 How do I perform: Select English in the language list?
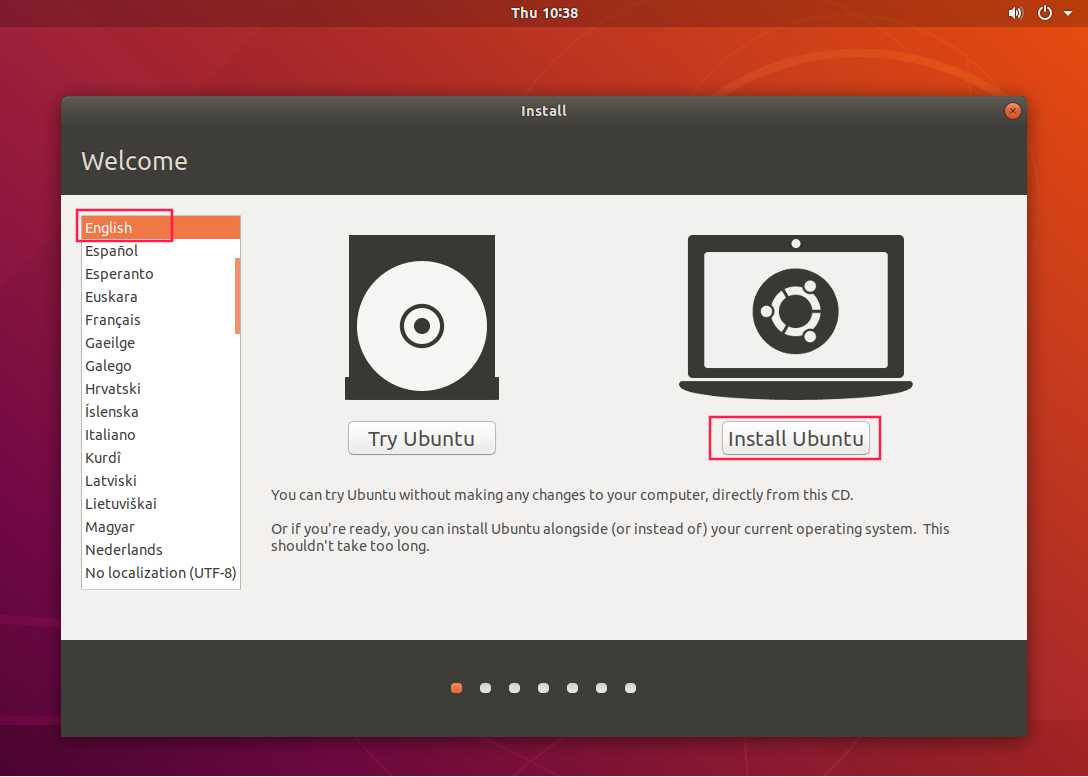pos(160,228)
